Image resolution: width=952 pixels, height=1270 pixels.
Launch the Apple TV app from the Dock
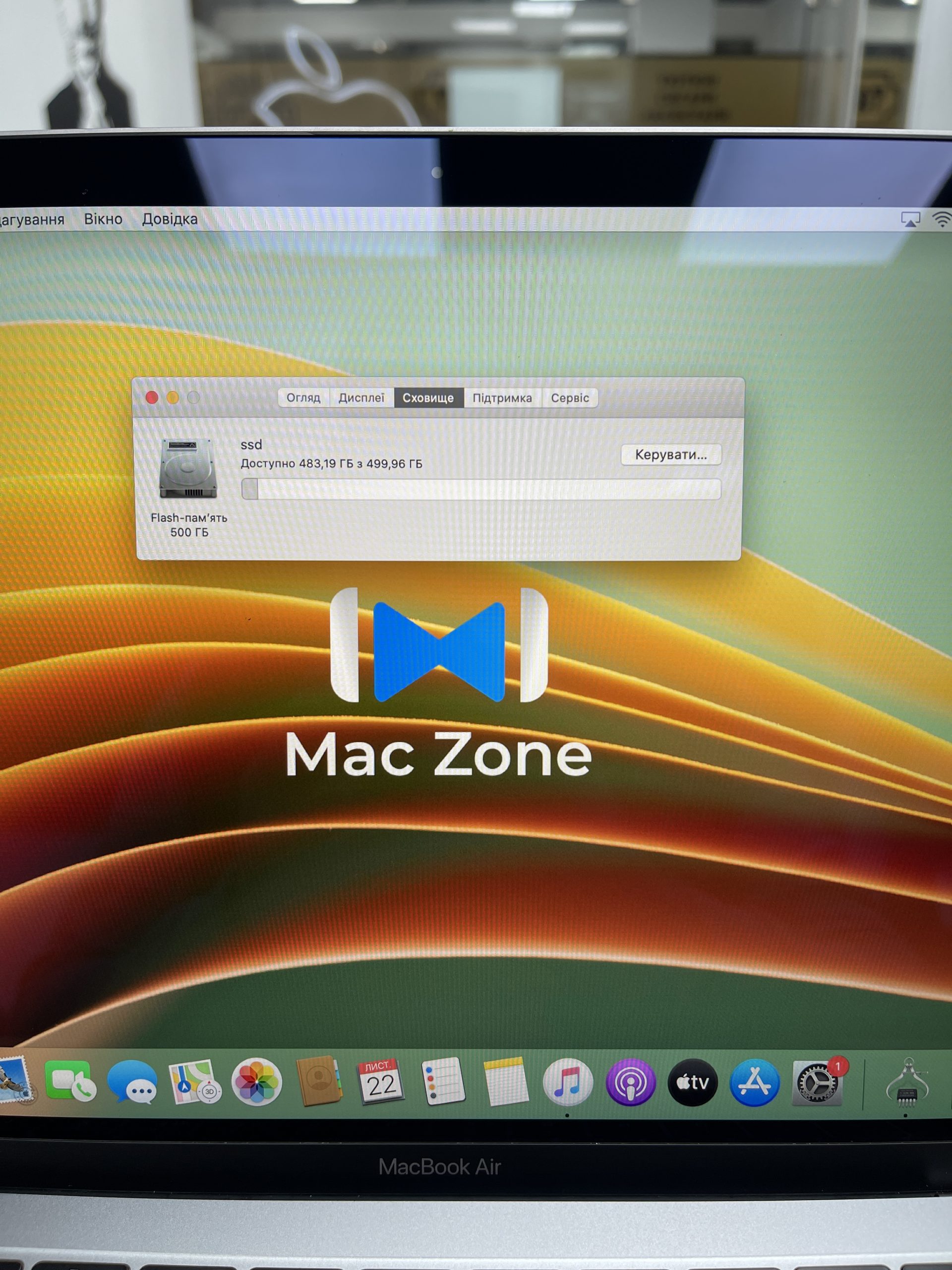pos(693,1082)
